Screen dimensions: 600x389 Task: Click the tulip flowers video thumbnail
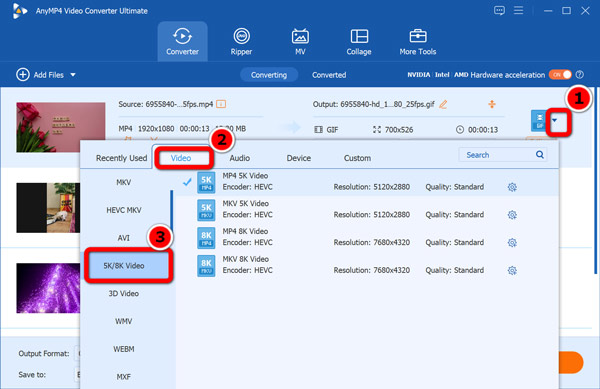60,127
